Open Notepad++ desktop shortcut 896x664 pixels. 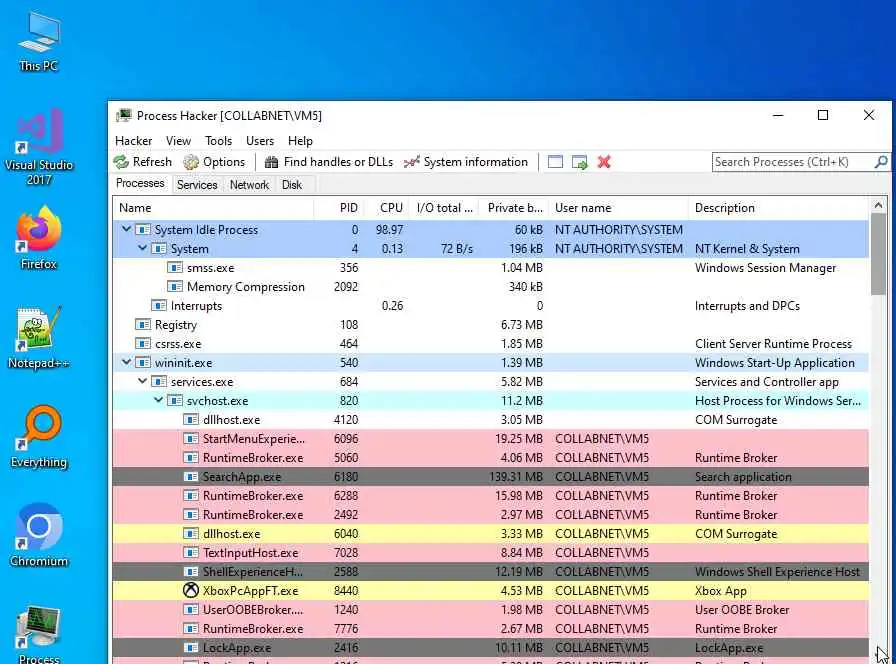click(x=38, y=337)
